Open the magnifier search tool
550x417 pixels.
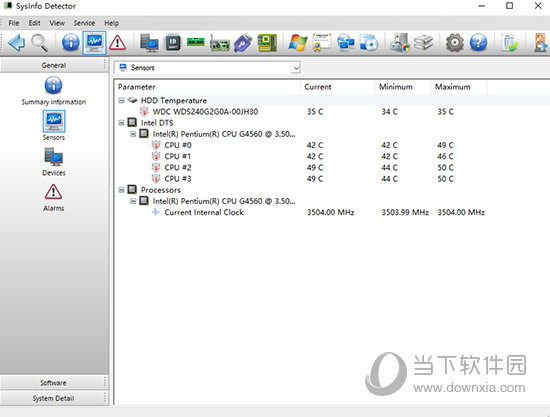coord(39,43)
